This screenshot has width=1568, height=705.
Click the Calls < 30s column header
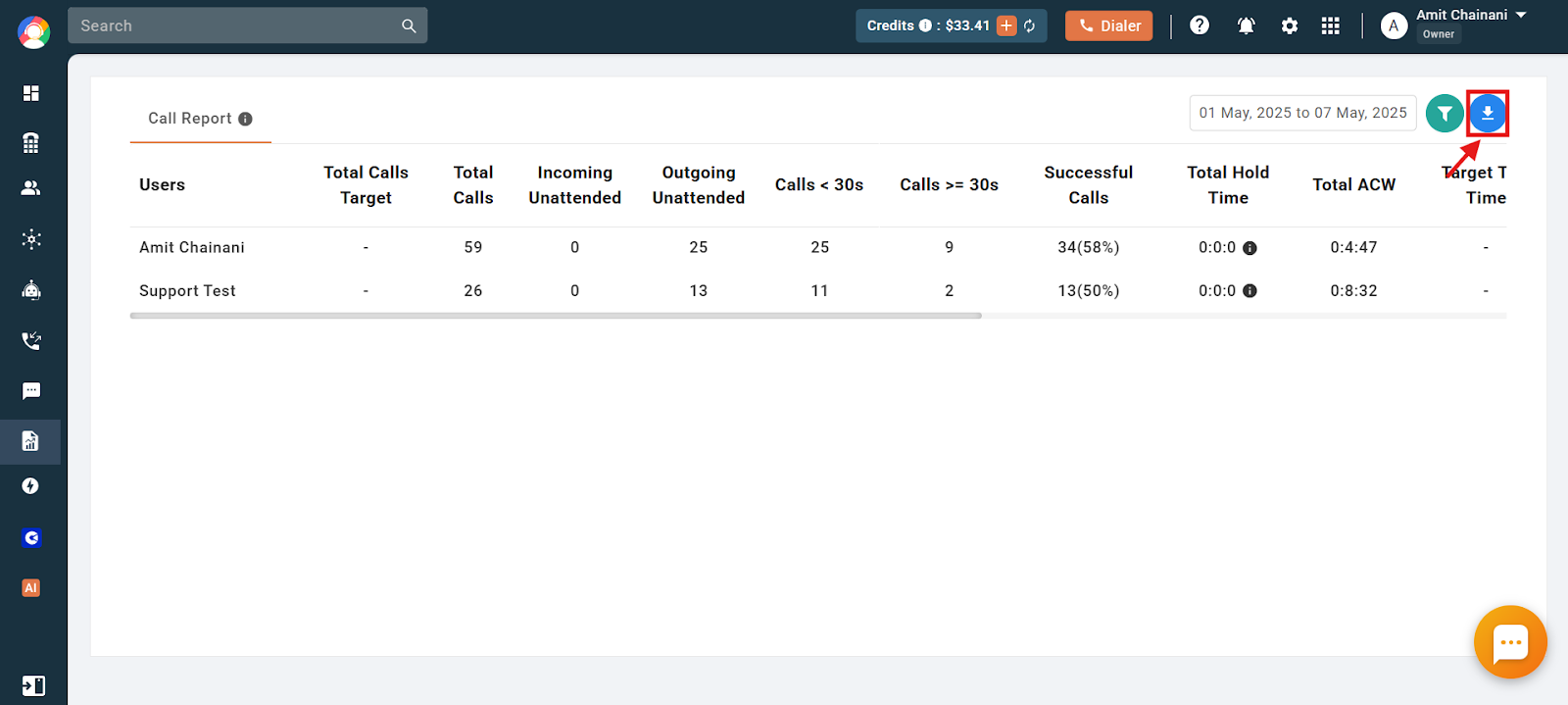click(819, 184)
